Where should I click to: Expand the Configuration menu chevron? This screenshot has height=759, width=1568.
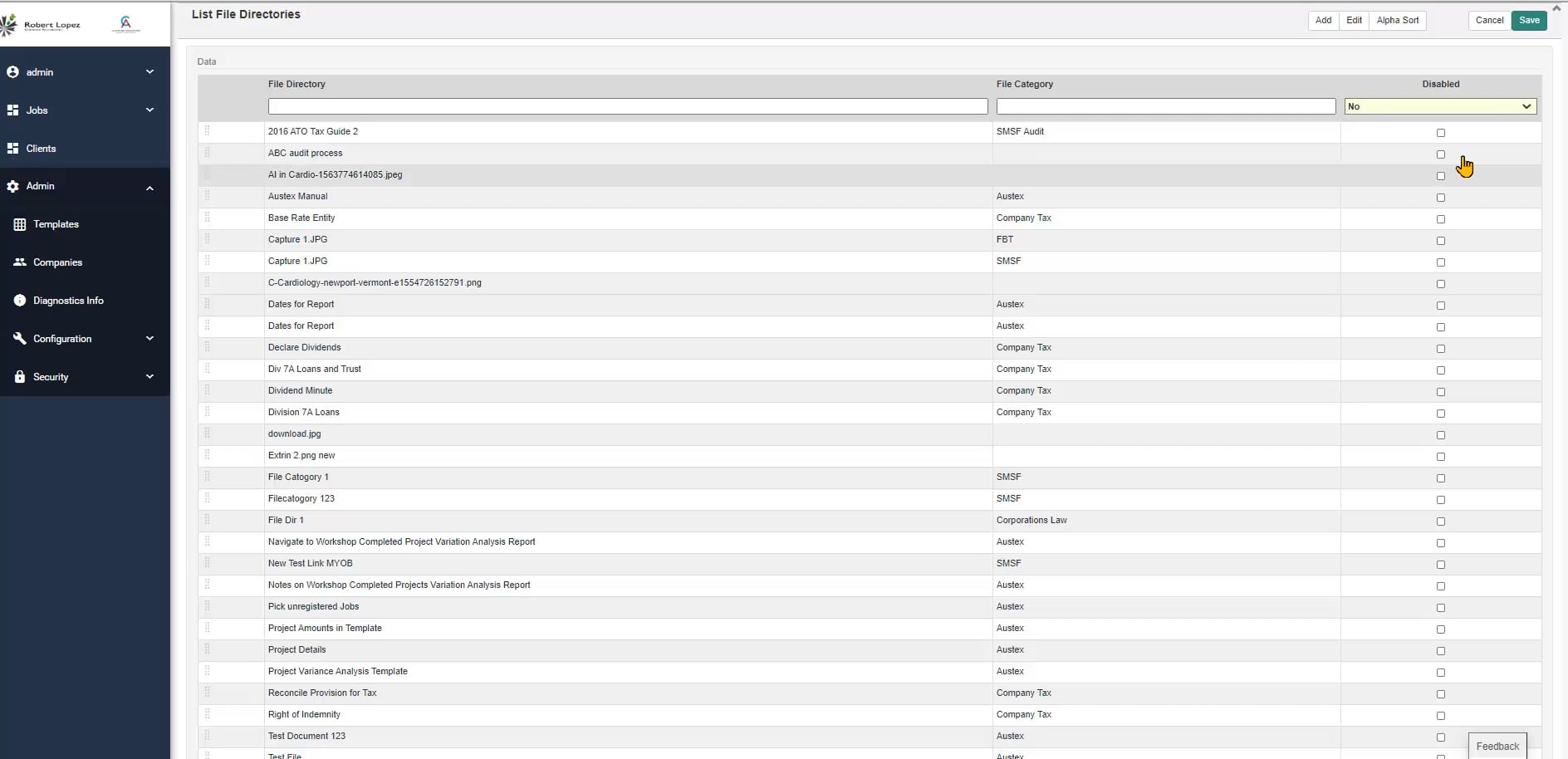point(149,338)
